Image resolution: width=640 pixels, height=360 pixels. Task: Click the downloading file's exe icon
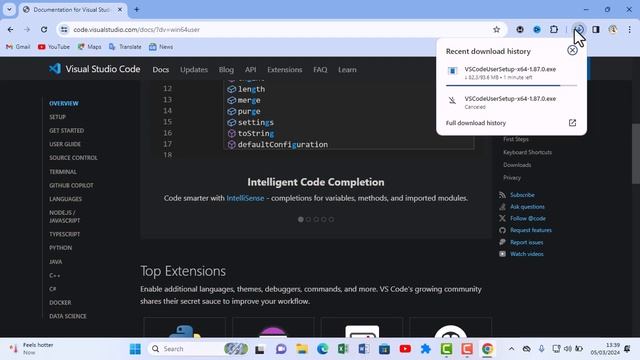coord(452,71)
